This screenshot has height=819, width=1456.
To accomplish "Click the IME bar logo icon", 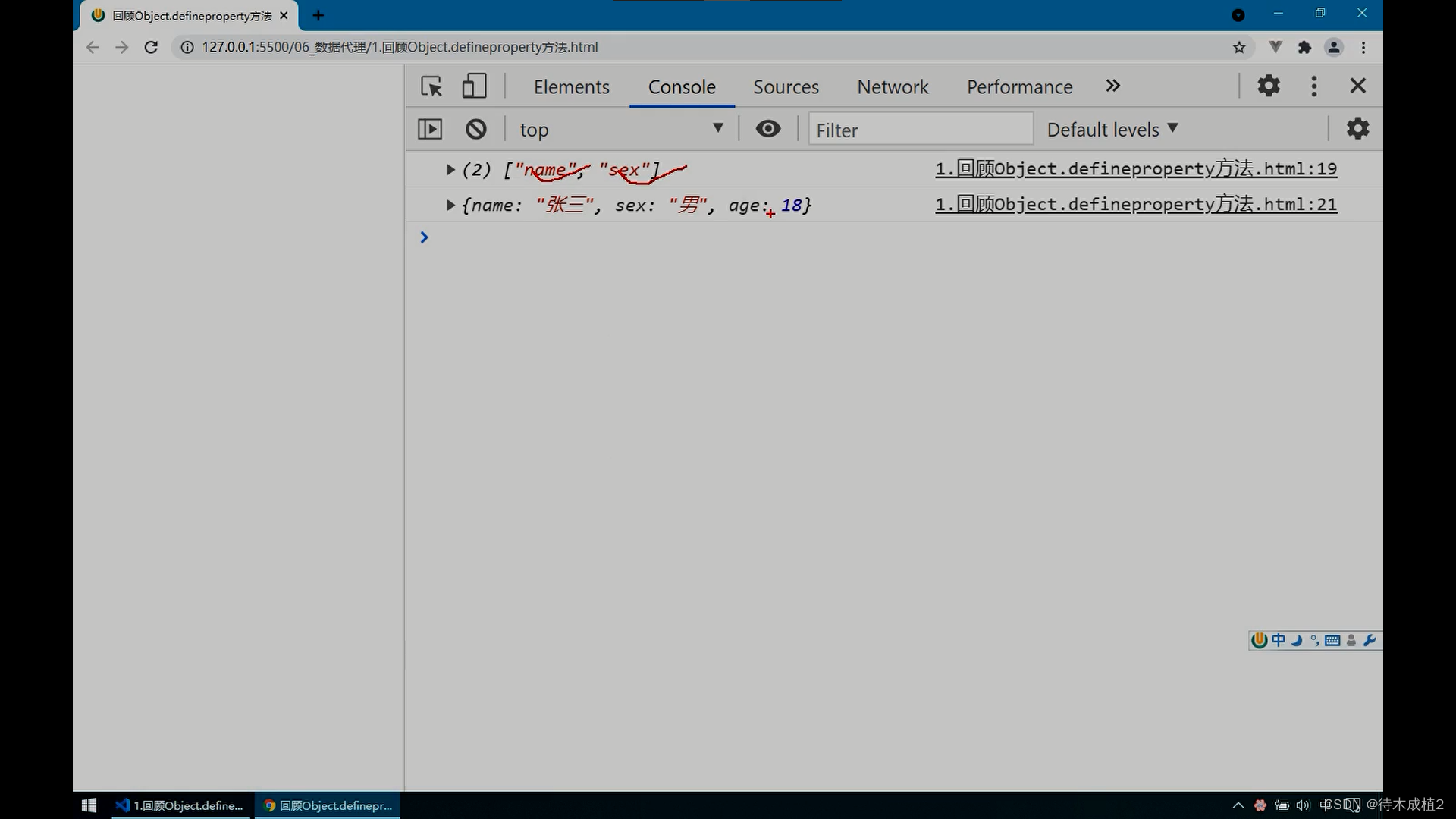I will click(1260, 640).
